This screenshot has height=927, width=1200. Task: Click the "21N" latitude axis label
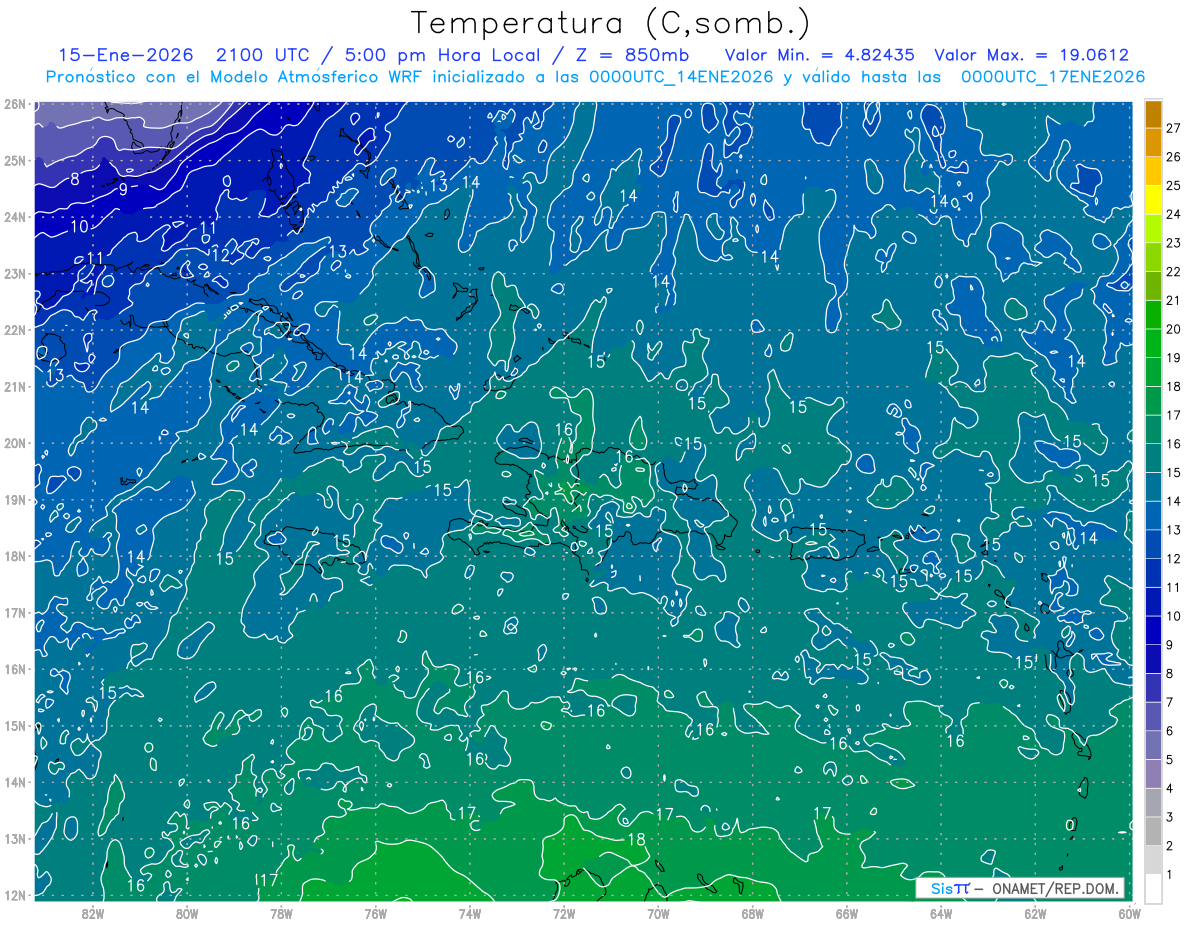pyautogui.click(x=15, y=386)
